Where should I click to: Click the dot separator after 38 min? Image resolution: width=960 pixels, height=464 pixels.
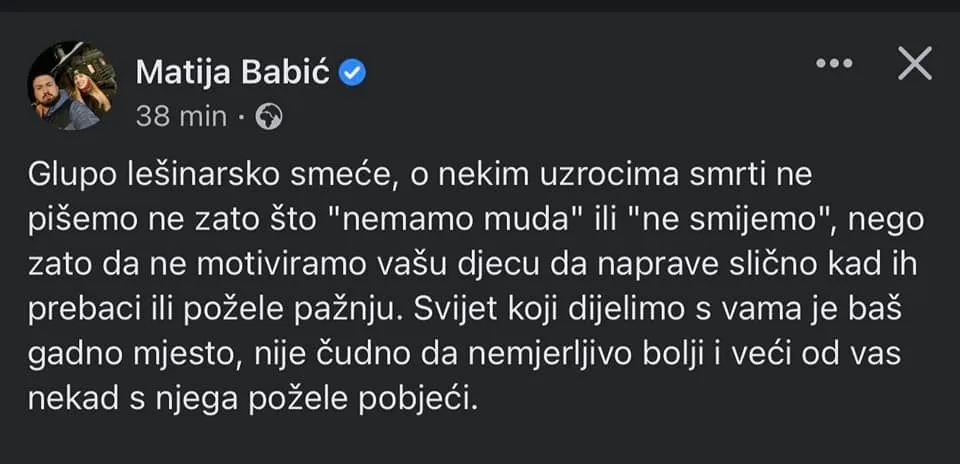pyautogui.click(x=242, y=116)
